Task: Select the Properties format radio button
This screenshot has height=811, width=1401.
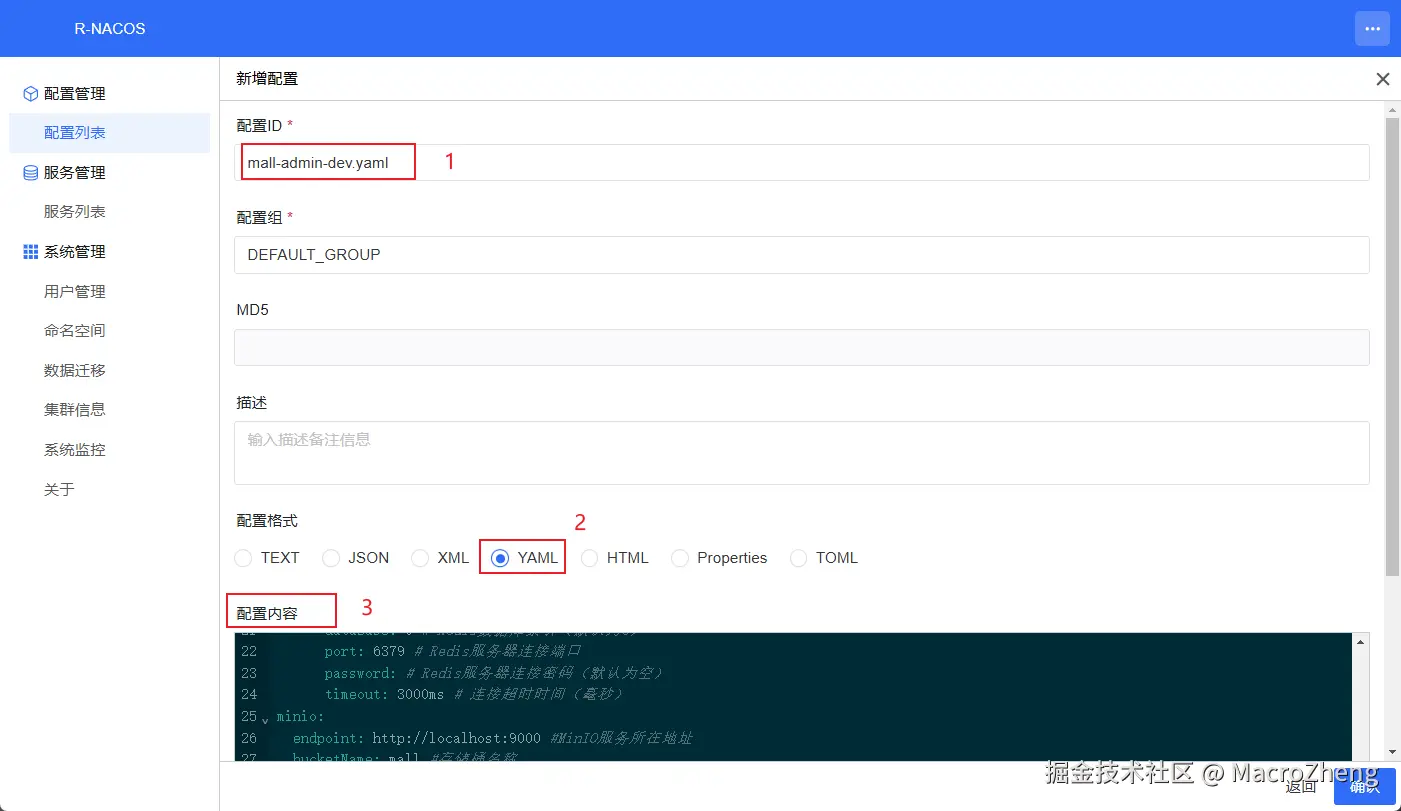Action: (680, 558)
